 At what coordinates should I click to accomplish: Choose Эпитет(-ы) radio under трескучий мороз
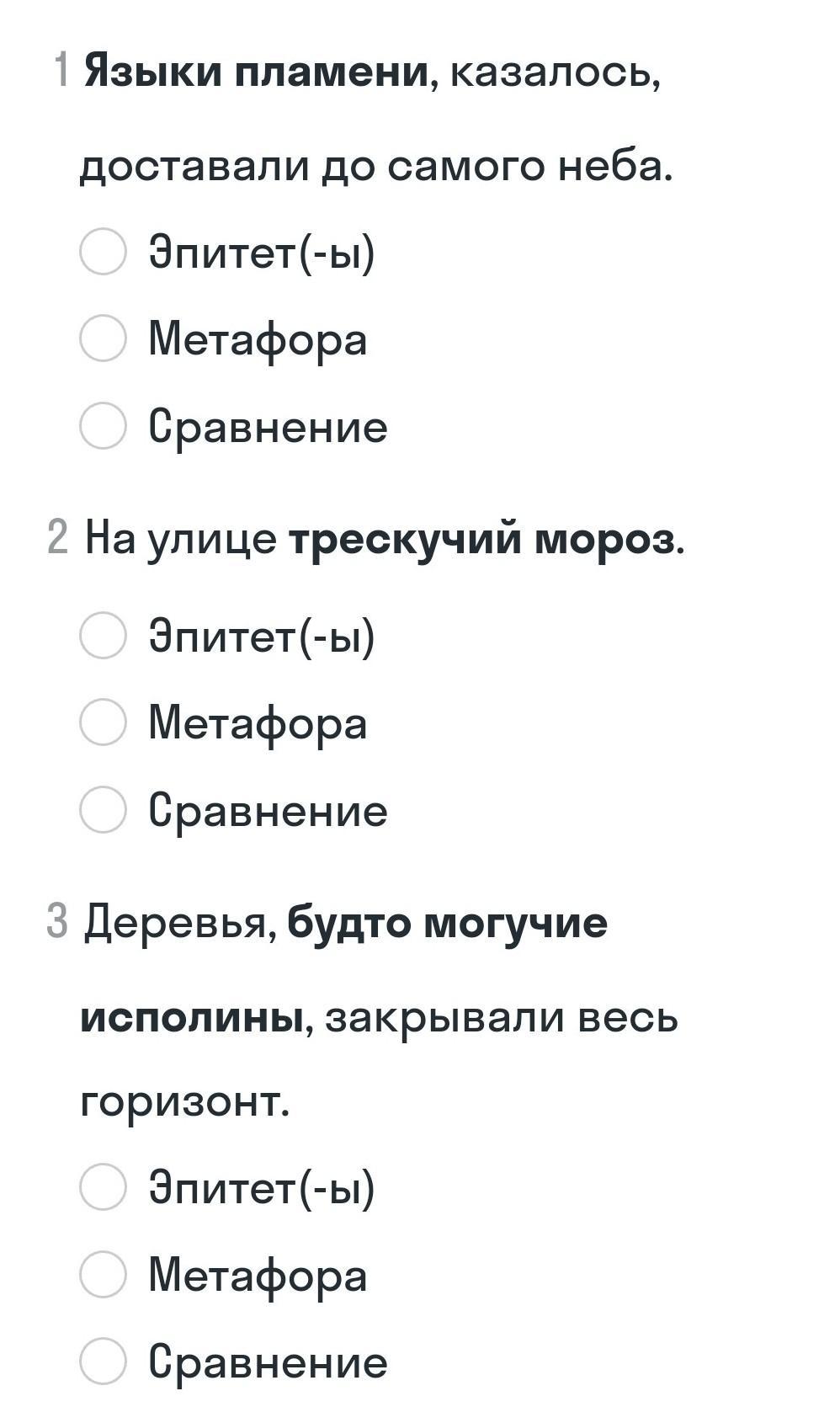[x=103, y=635]
